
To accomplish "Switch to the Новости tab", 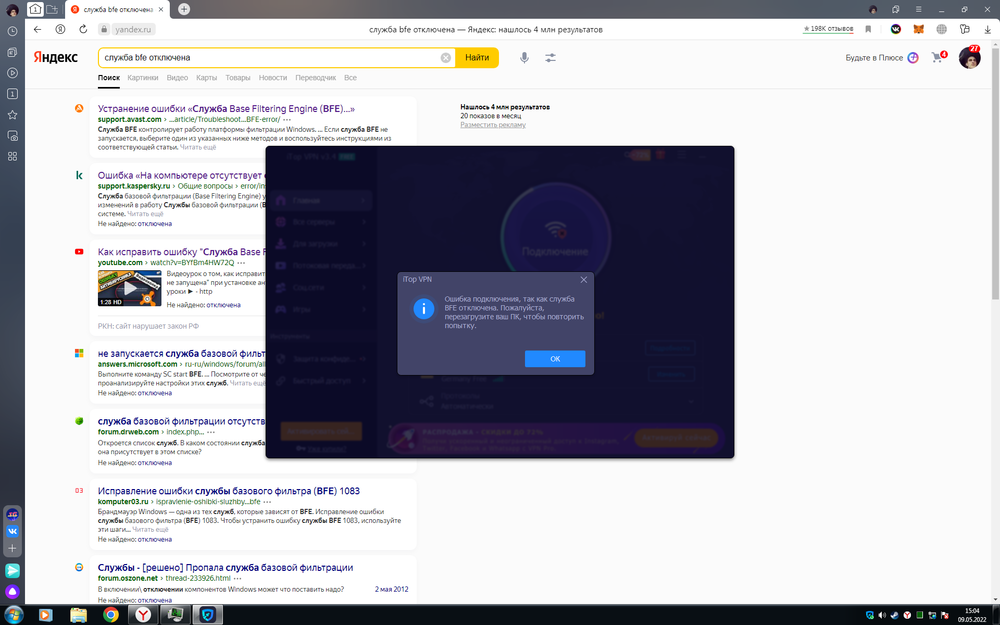I will pyautogui.click(x=273, y=78).
